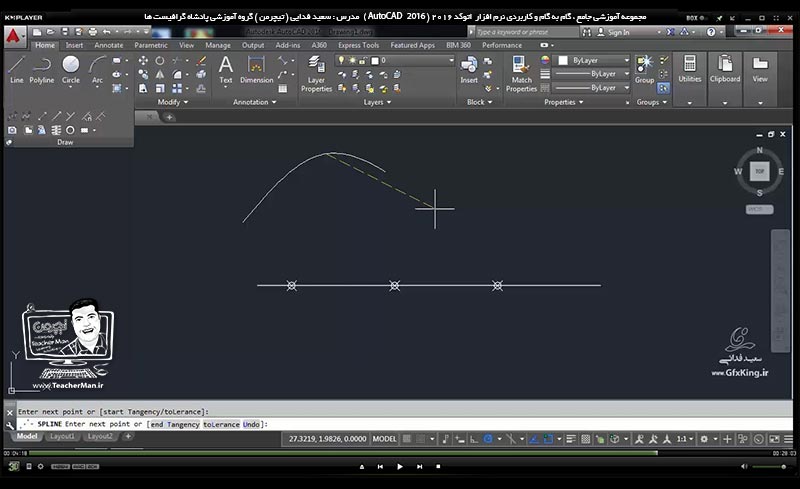Select the Circle tool
Image resolution: width=800 pixels, height=489 pixels.
[70, 70]
